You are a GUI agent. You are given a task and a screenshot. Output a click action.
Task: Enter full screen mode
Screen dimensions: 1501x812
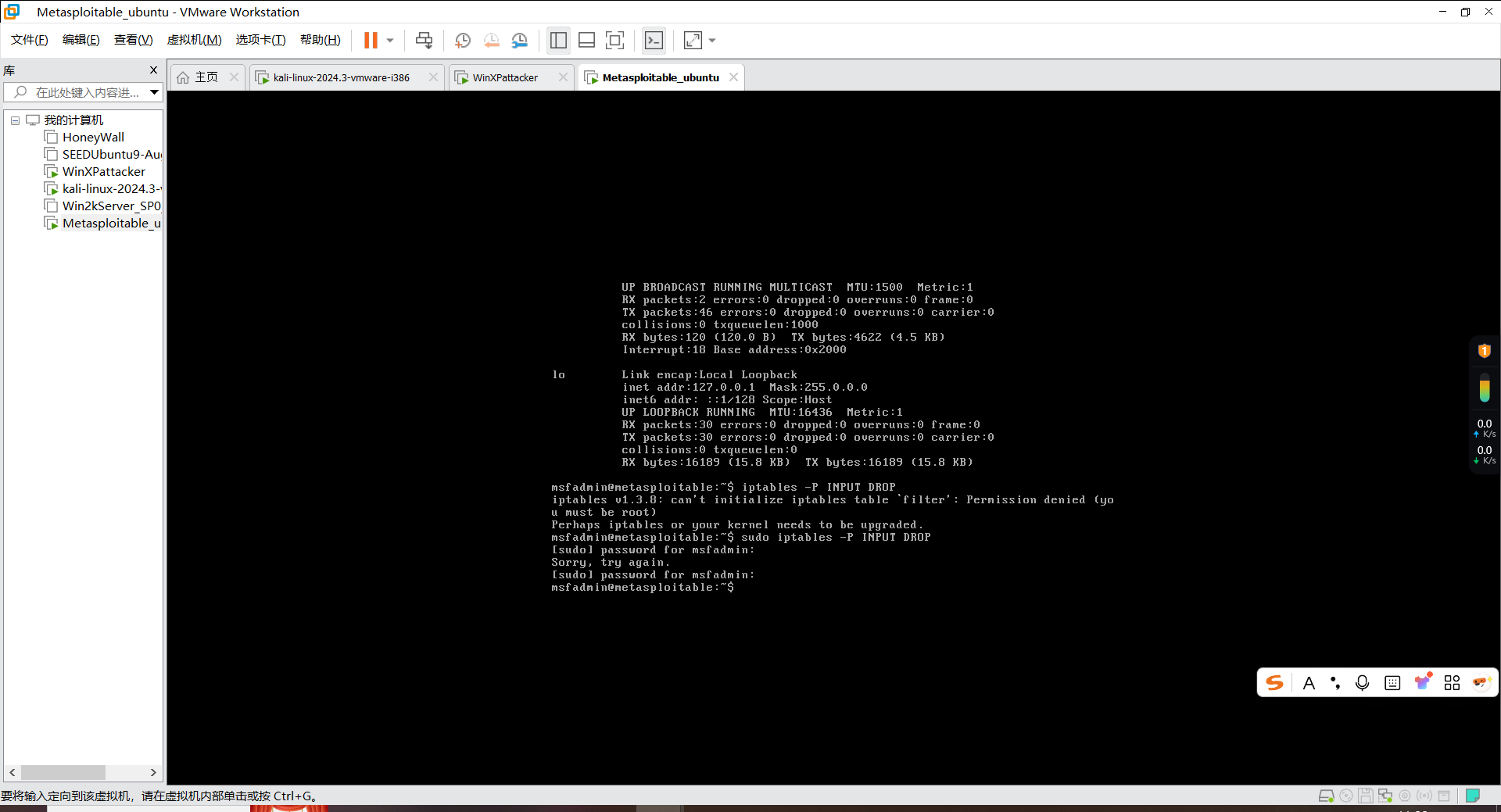615,41
